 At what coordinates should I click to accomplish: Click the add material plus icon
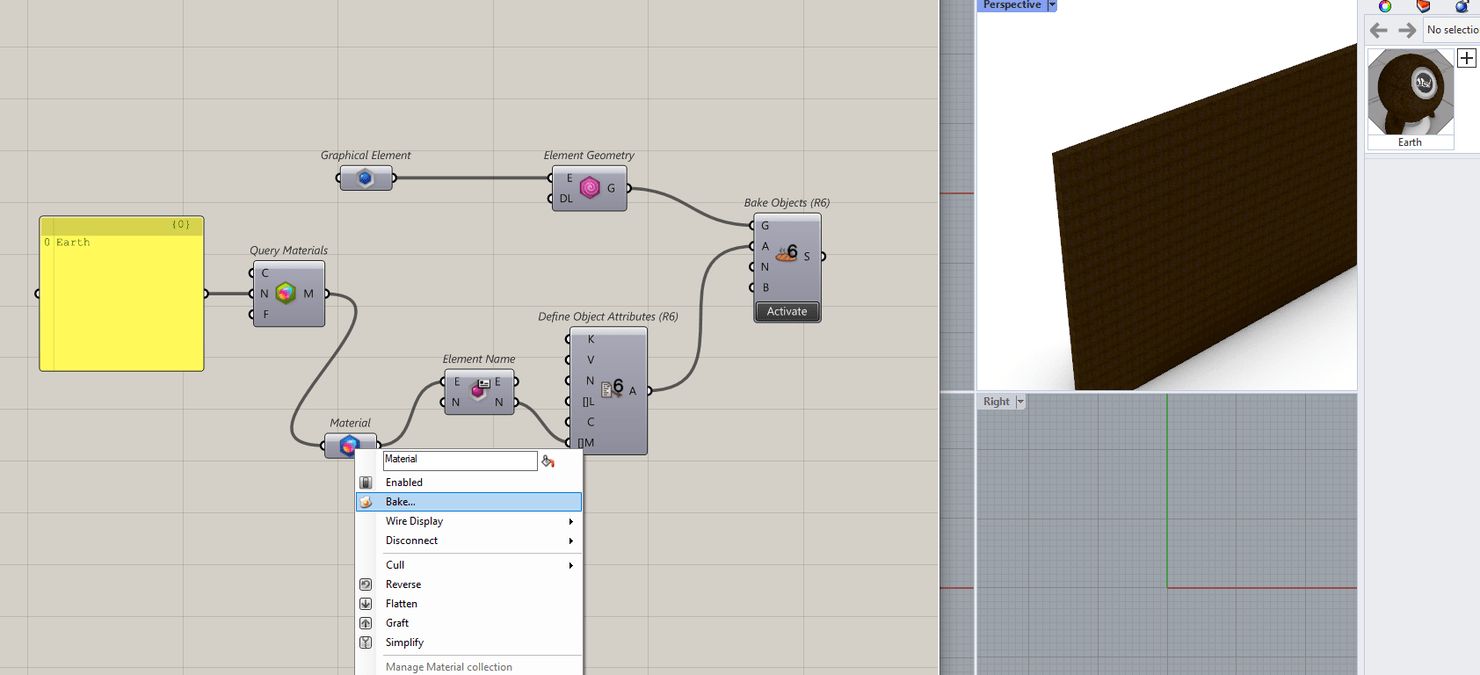[1466, 58]
